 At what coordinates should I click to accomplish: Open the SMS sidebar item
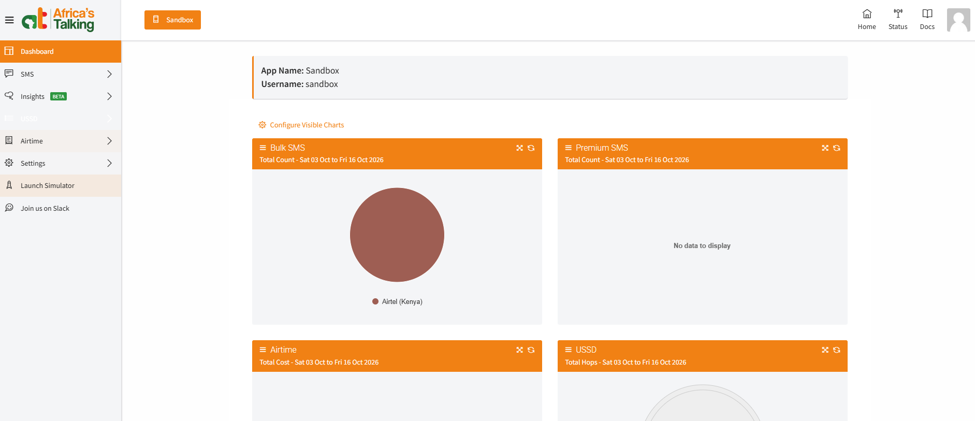(x=60, y=74)
